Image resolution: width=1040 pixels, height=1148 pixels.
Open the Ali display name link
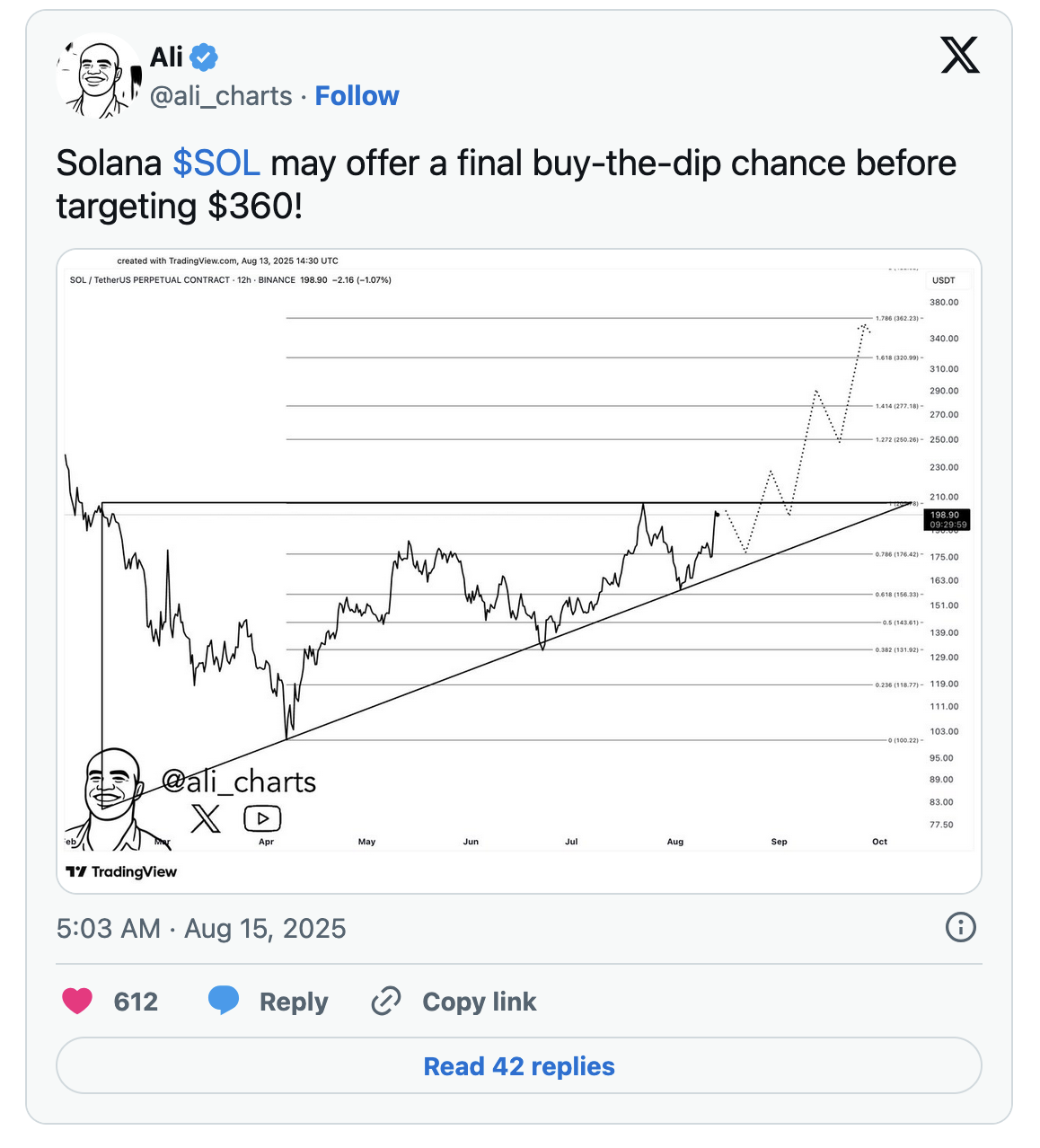[166, 57]
